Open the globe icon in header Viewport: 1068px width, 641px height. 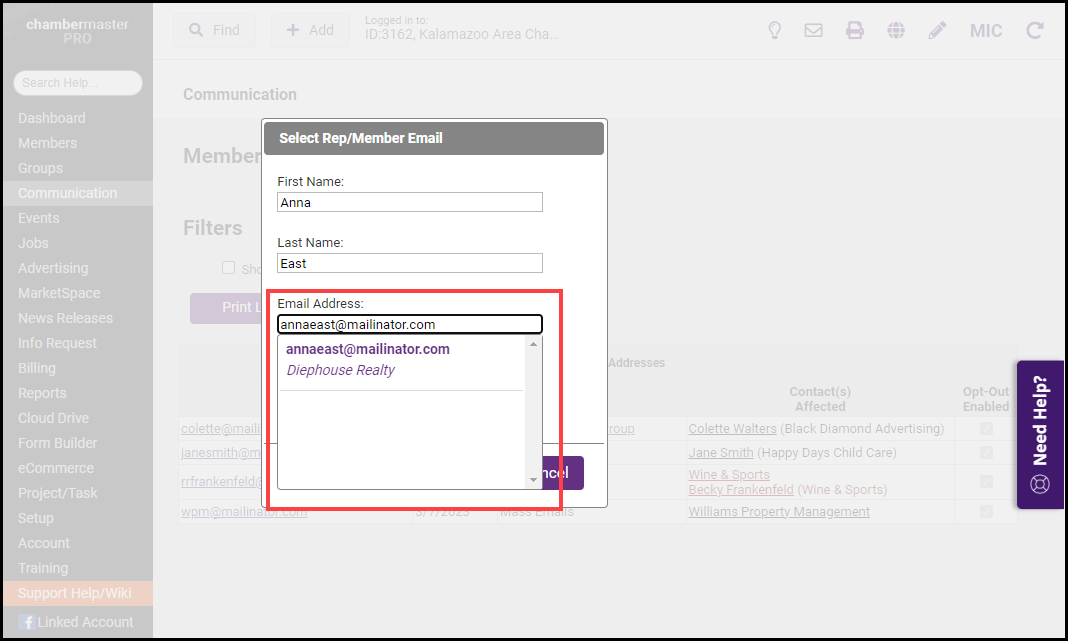point(896,30)
